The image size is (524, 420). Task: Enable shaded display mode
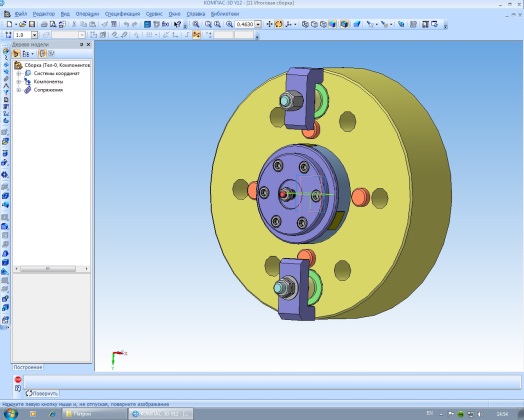coord(333,24)
